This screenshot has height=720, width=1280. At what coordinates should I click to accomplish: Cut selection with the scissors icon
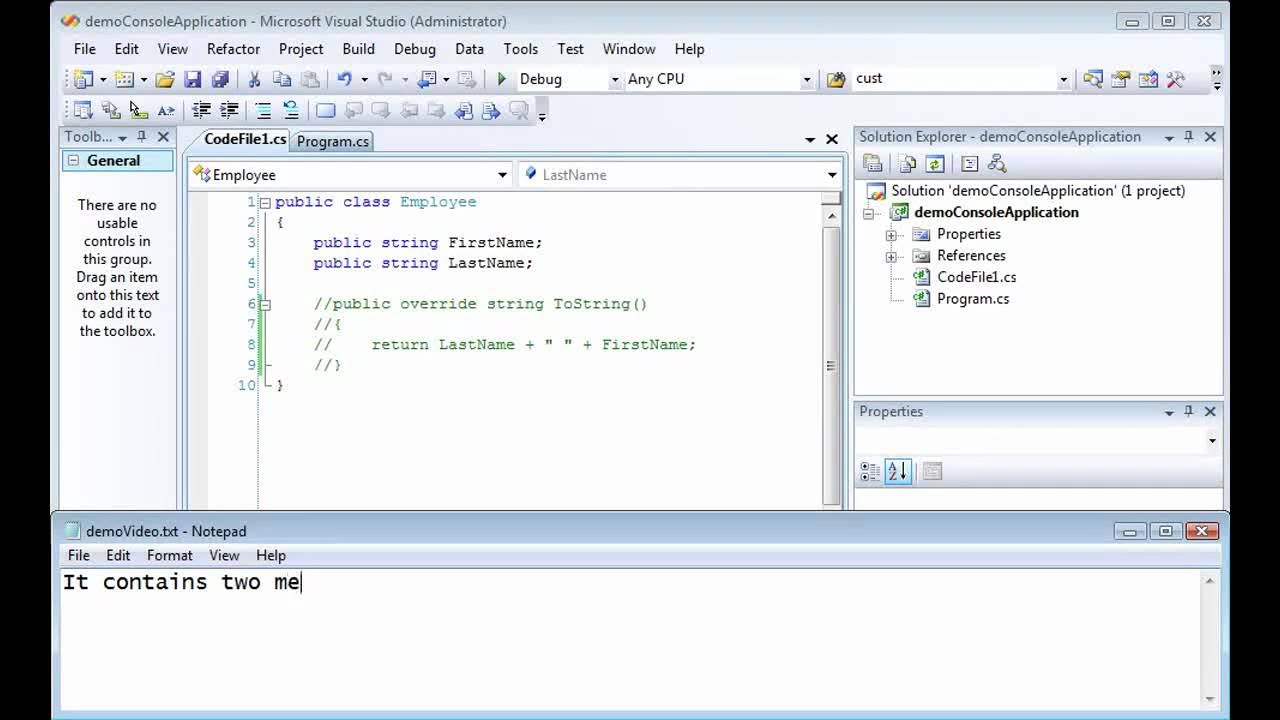tap(254, 79)
